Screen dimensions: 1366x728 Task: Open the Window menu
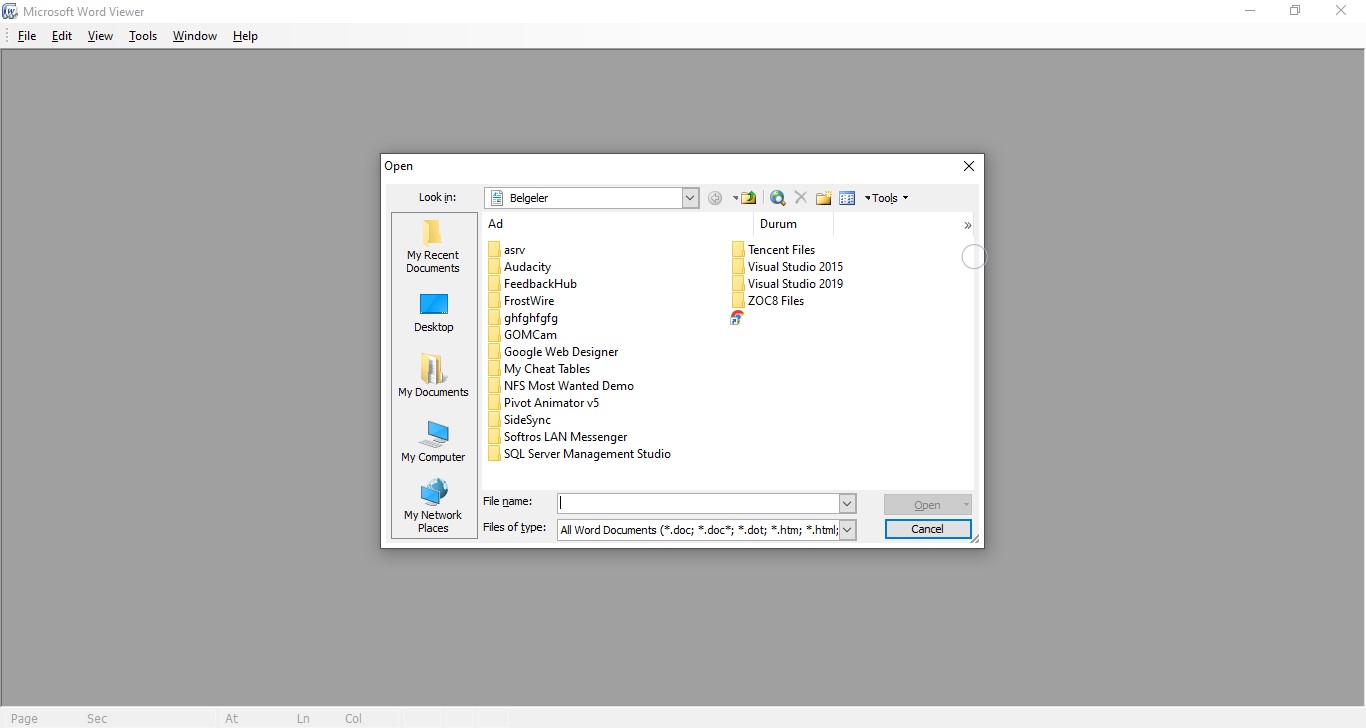point(195,36)
